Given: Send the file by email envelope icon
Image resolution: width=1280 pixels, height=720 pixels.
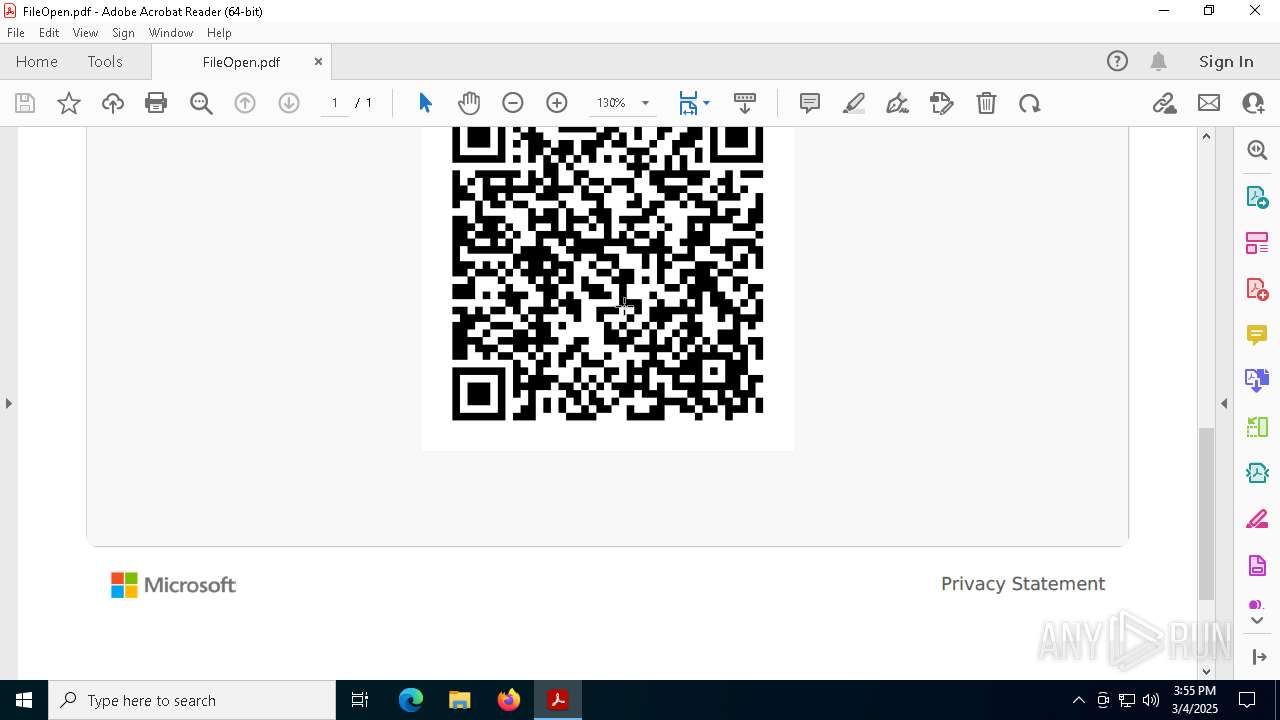Looking at the screenshot, I should 1209,103.
